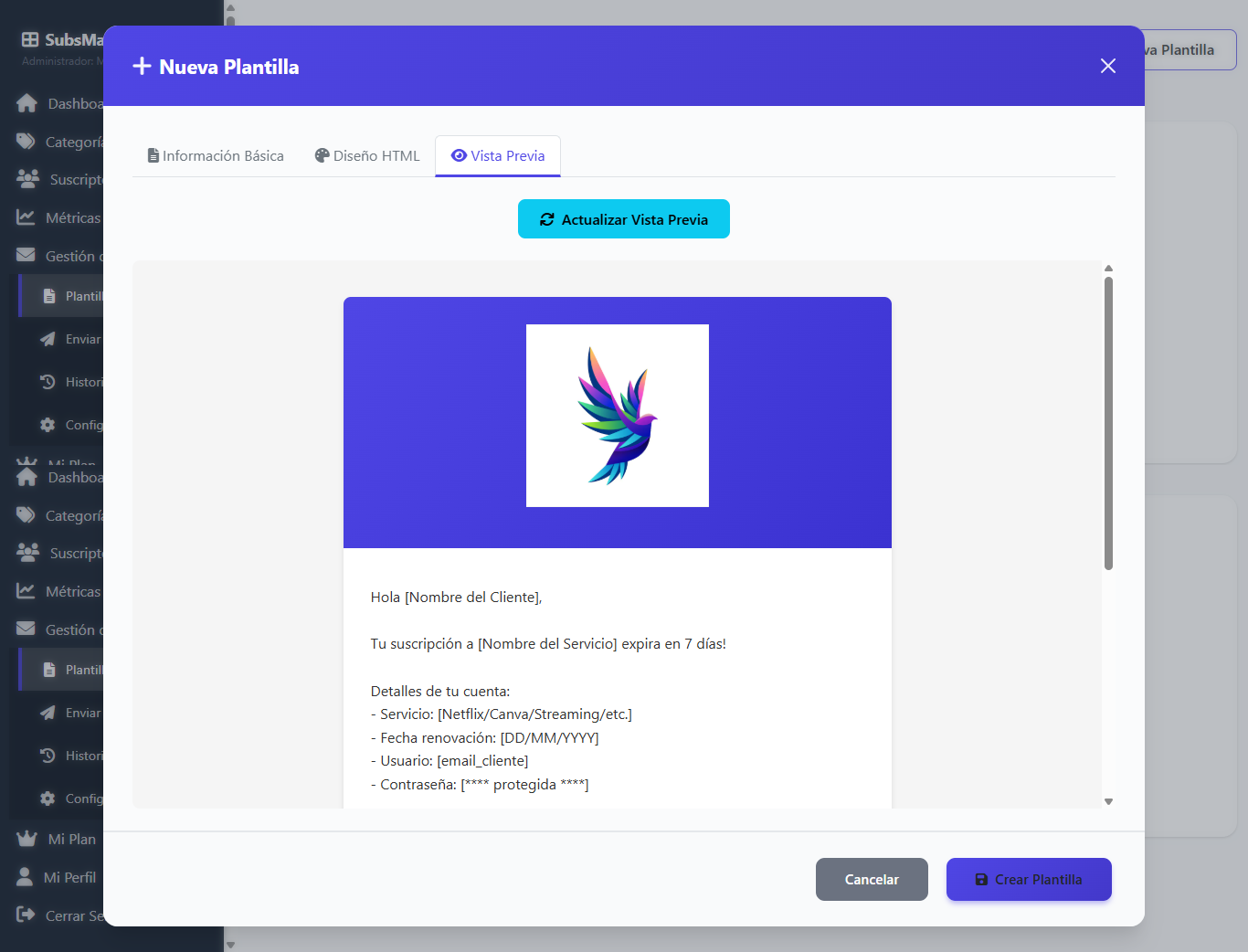Close the Nueva Plantilla dialog
This screenshot has height=952, width=1248.
[1107, 66]
